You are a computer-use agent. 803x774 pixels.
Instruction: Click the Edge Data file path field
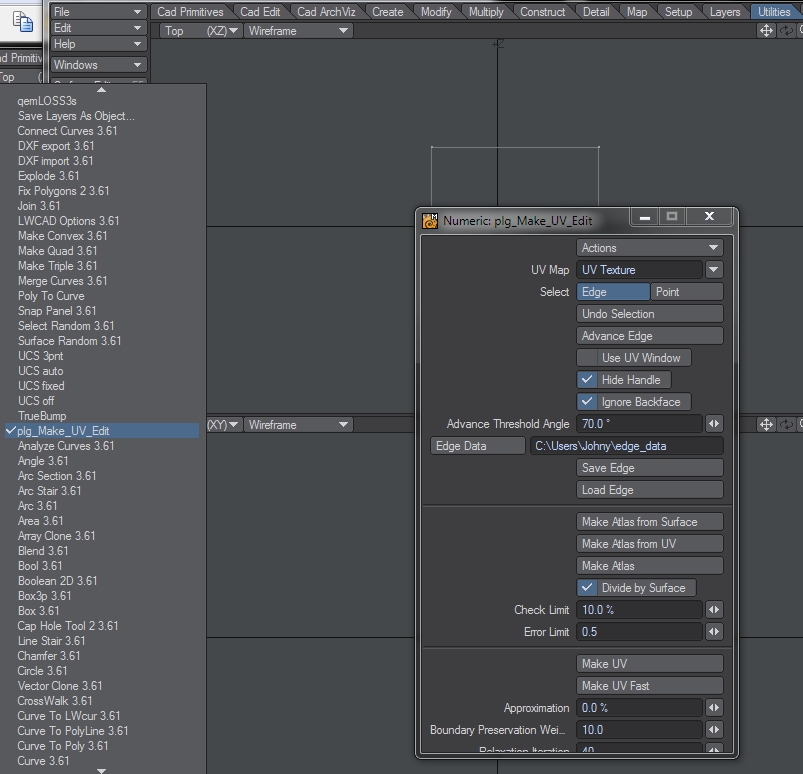click(626, 446)
